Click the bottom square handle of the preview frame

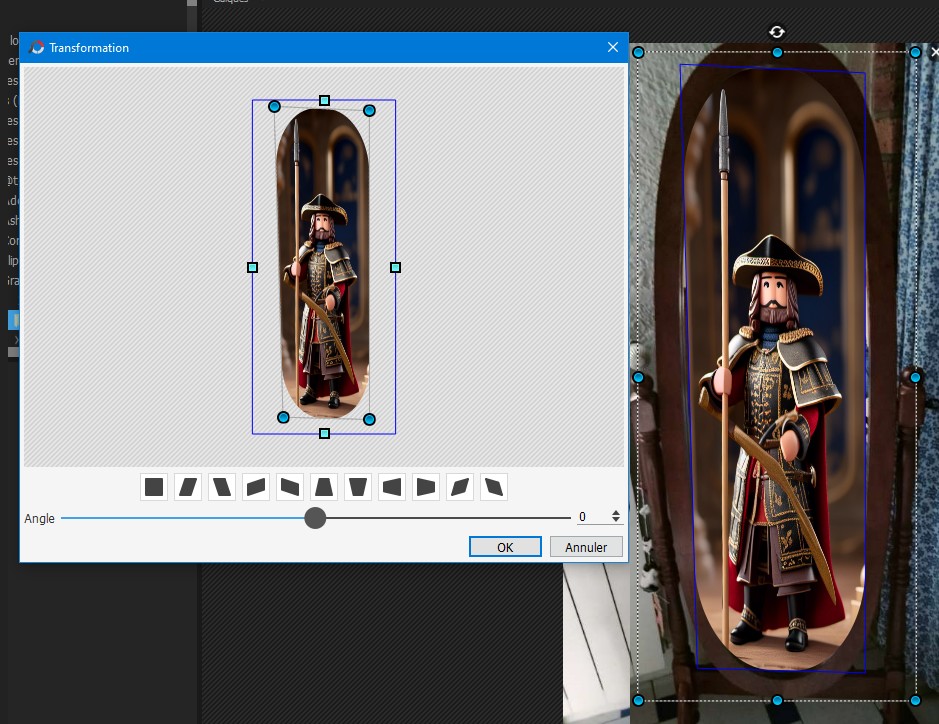324,433
